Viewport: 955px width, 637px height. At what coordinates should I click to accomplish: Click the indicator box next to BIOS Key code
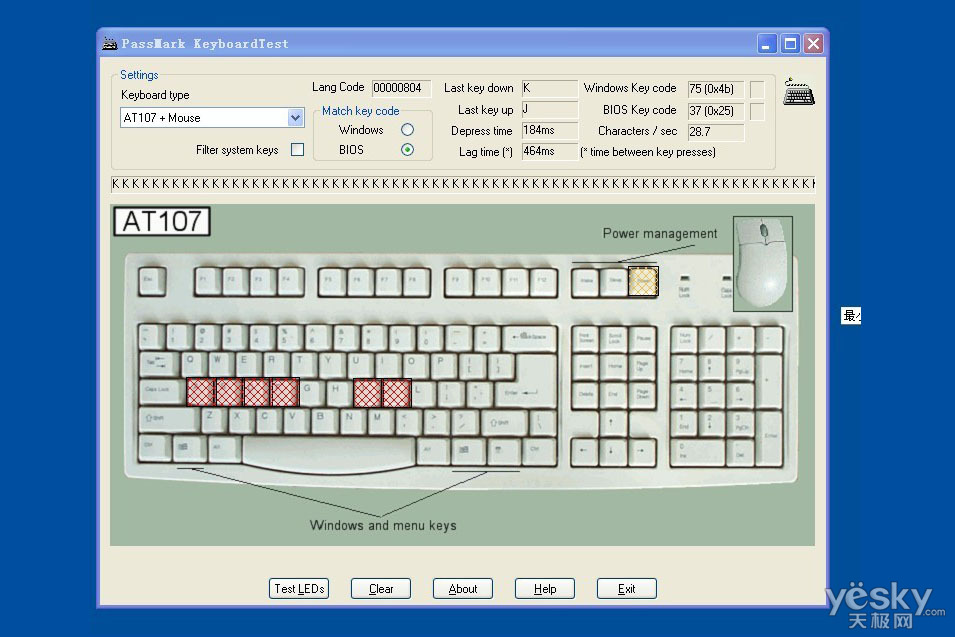(x=757, y=111)
